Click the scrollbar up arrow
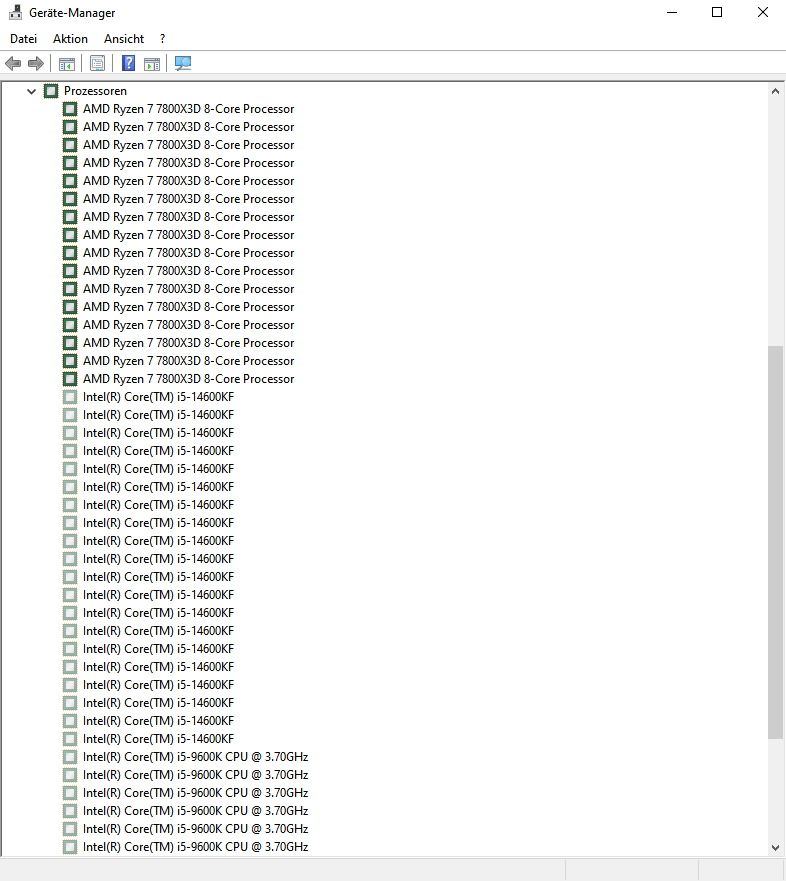The width and height of the screenshot is (786, 881). 775,90
